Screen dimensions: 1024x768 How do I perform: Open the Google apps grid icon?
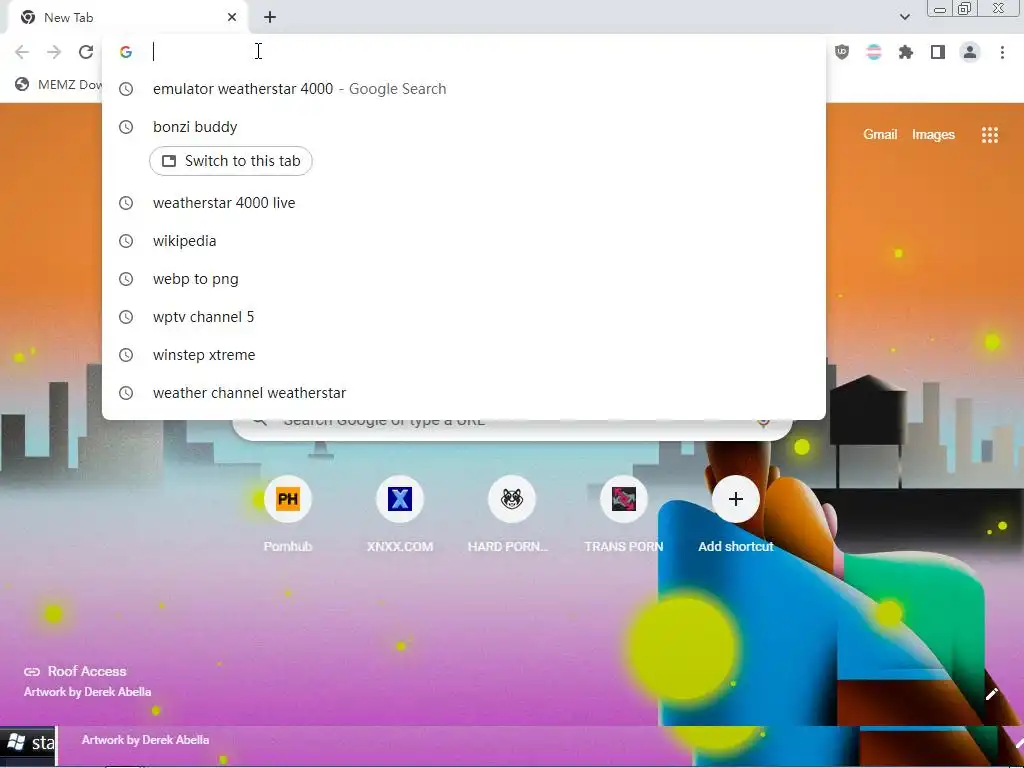coord(989,135)
